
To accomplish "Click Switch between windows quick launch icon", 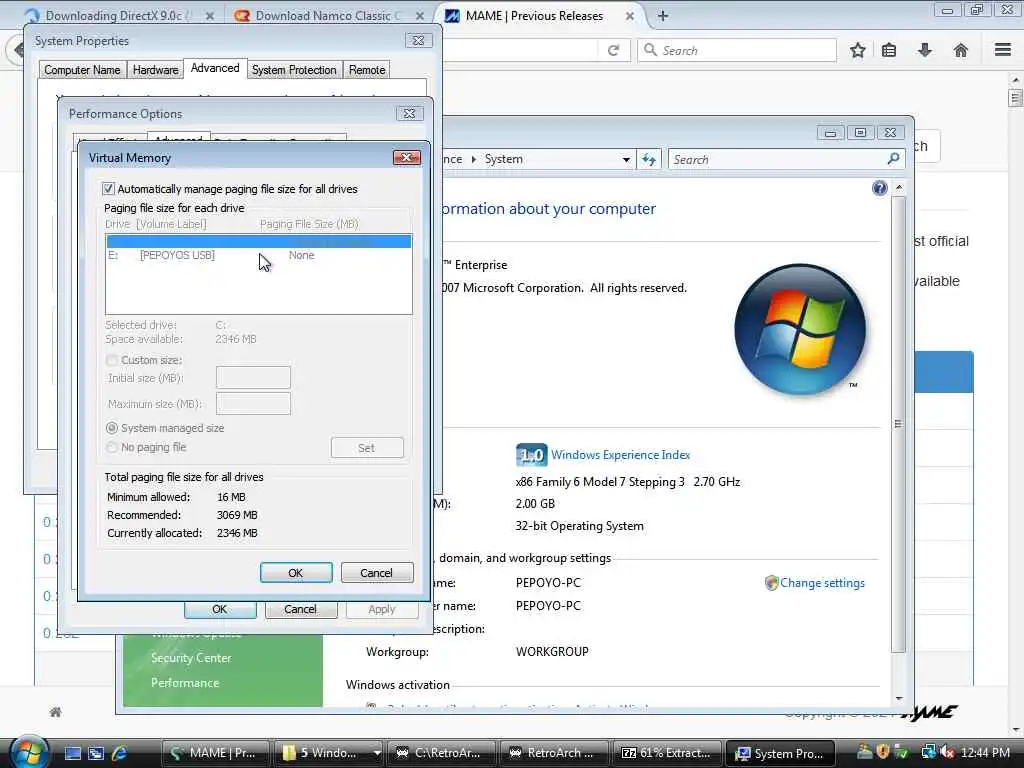I will coord(96,753).
